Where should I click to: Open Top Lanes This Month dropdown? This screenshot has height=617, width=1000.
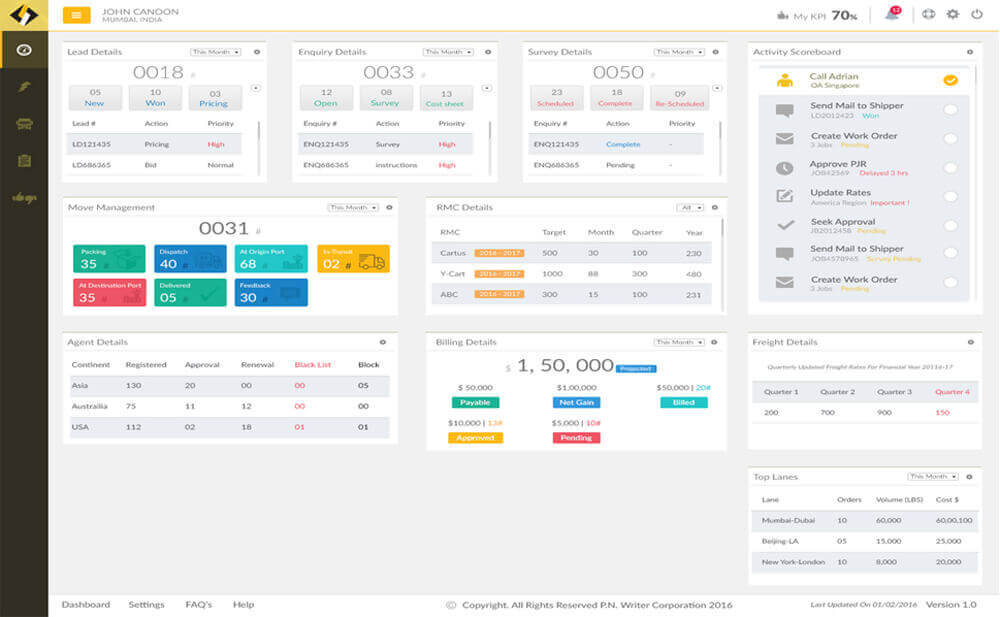pyautogui.click(x=933, y=477)
